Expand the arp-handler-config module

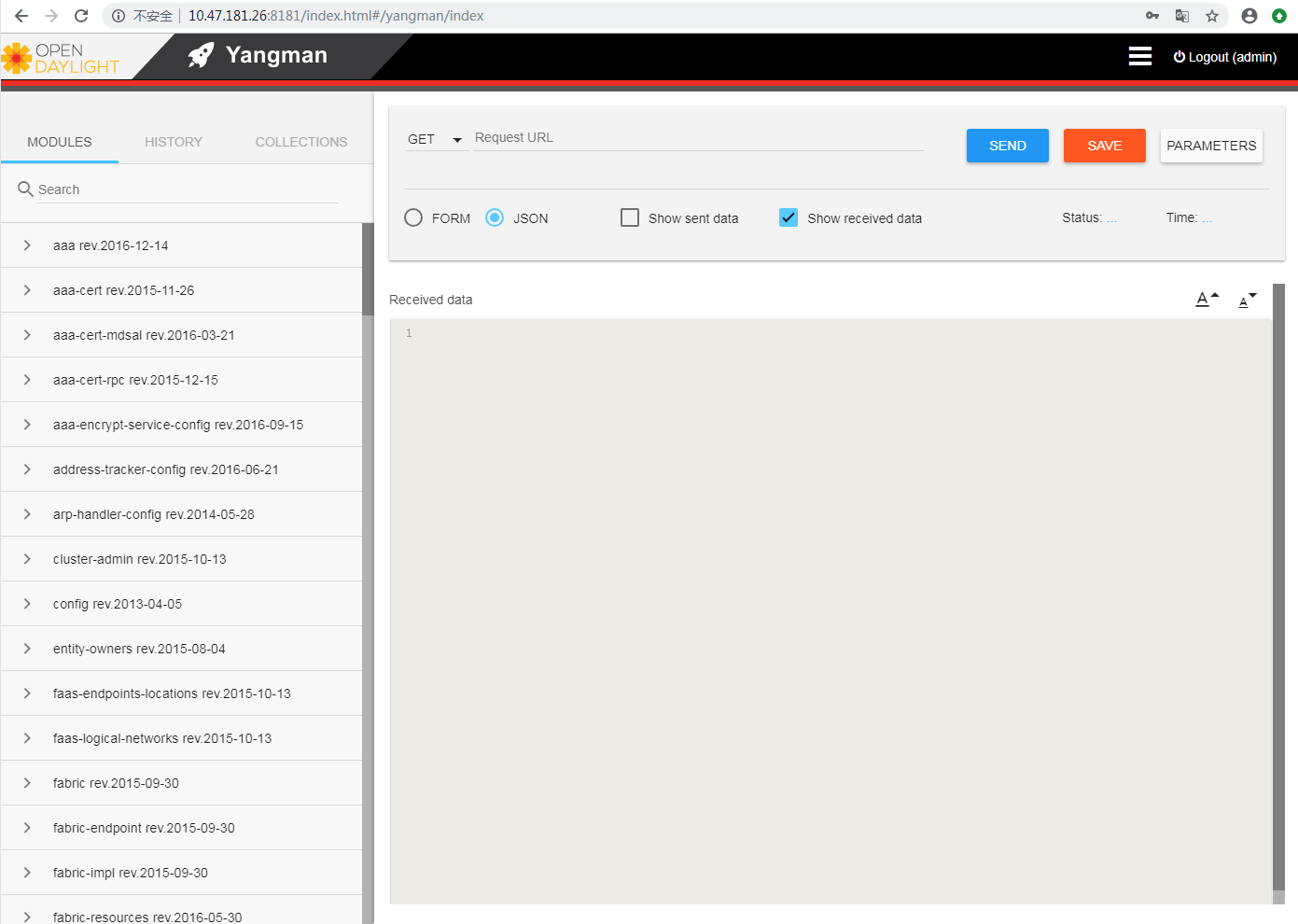coord(27,514)
